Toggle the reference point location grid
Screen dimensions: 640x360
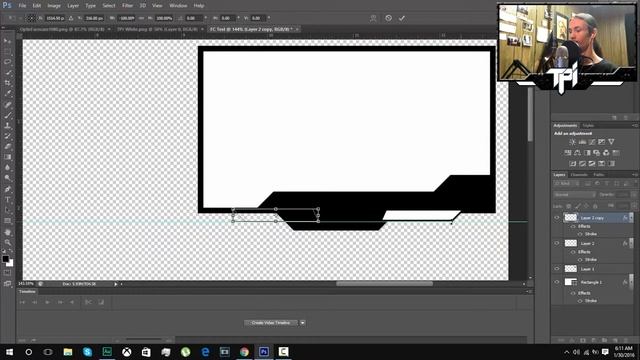tap(31, 18)
